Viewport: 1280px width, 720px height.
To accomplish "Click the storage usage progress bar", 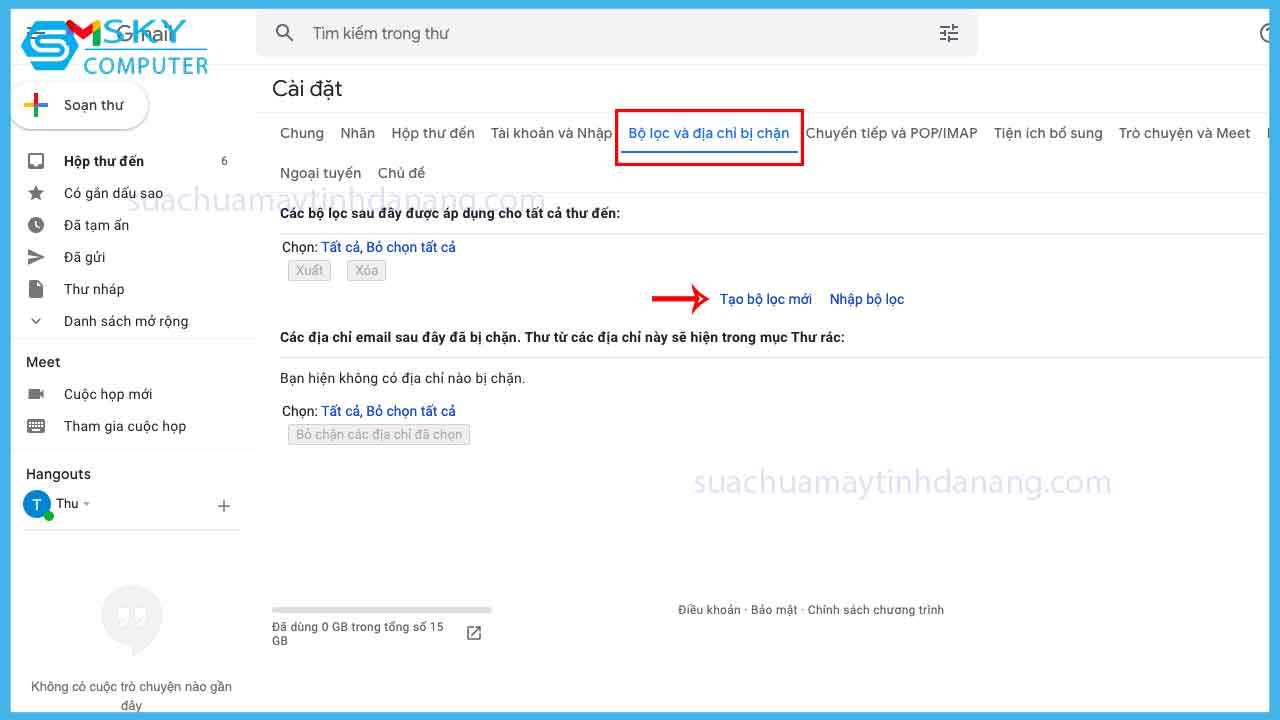I will pos(381,609).
